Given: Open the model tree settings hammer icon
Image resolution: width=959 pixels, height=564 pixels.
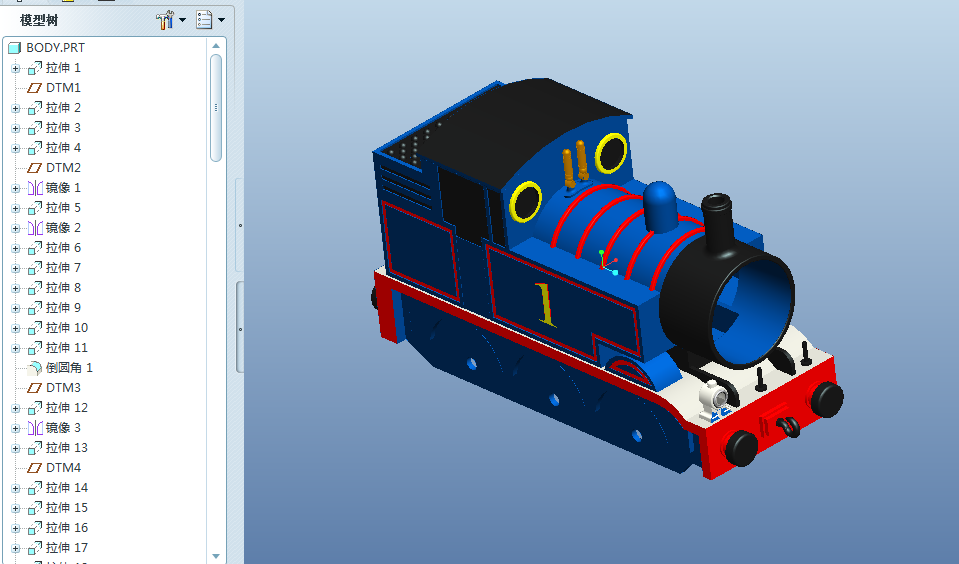Looking at the screenshot, I should tap(164, 20).
